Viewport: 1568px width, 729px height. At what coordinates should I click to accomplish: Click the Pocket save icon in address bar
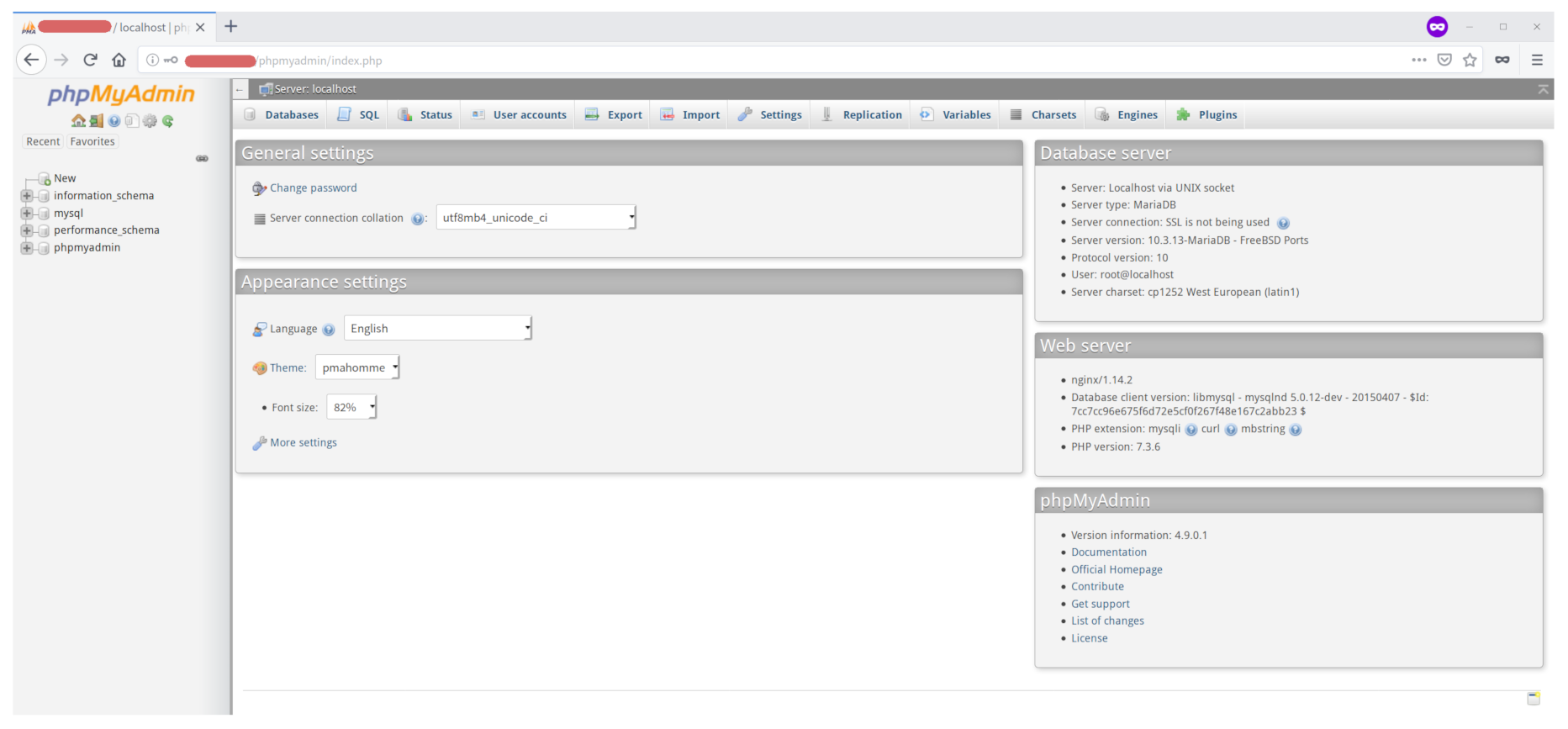pos(1444,60)
